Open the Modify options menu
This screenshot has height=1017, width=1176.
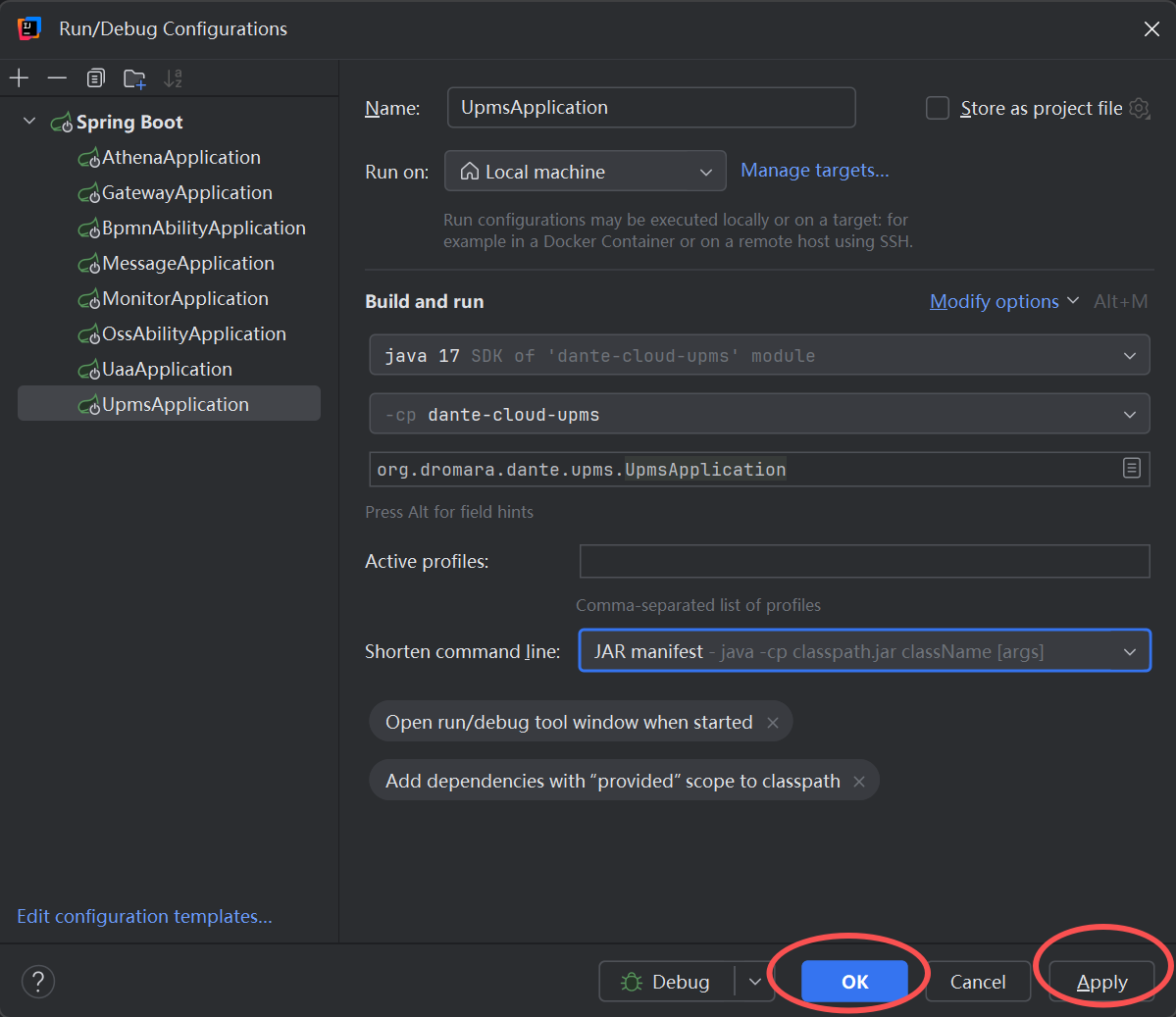click(x=1003, y=302)
